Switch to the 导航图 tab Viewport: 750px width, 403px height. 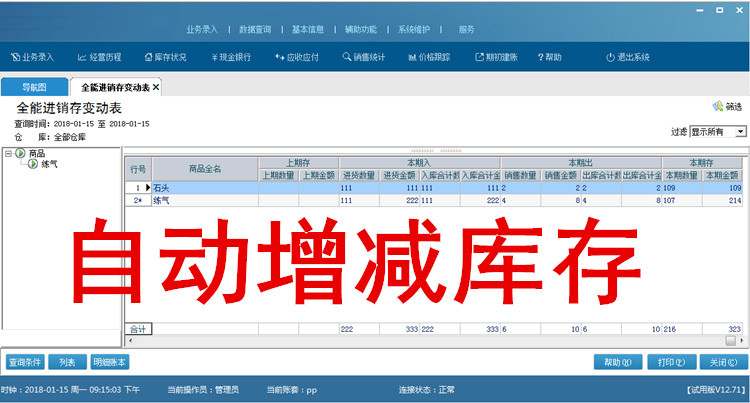point(34,88)
